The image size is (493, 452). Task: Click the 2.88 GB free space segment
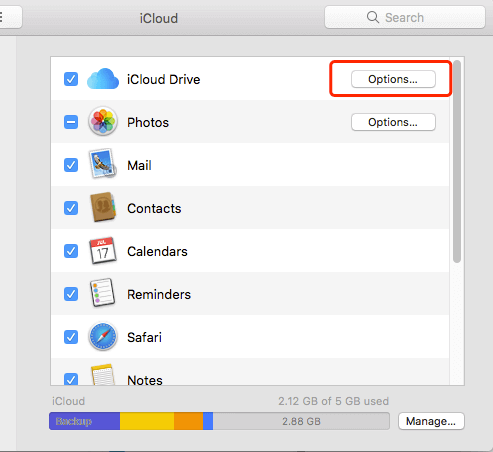(x=301, y=421)
